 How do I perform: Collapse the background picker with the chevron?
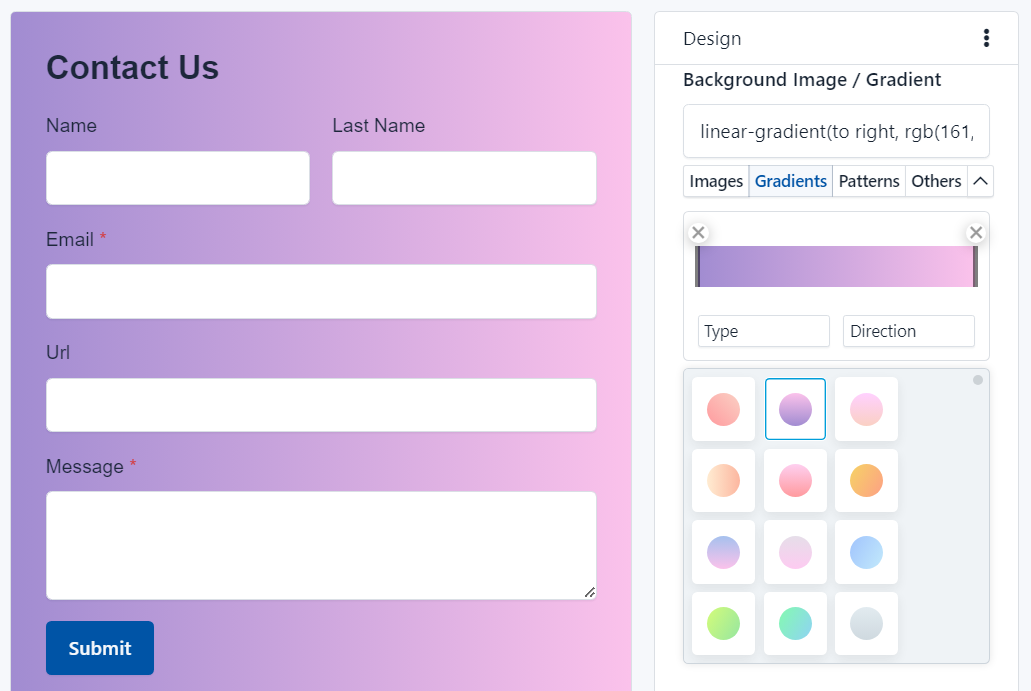coord(980,181)
